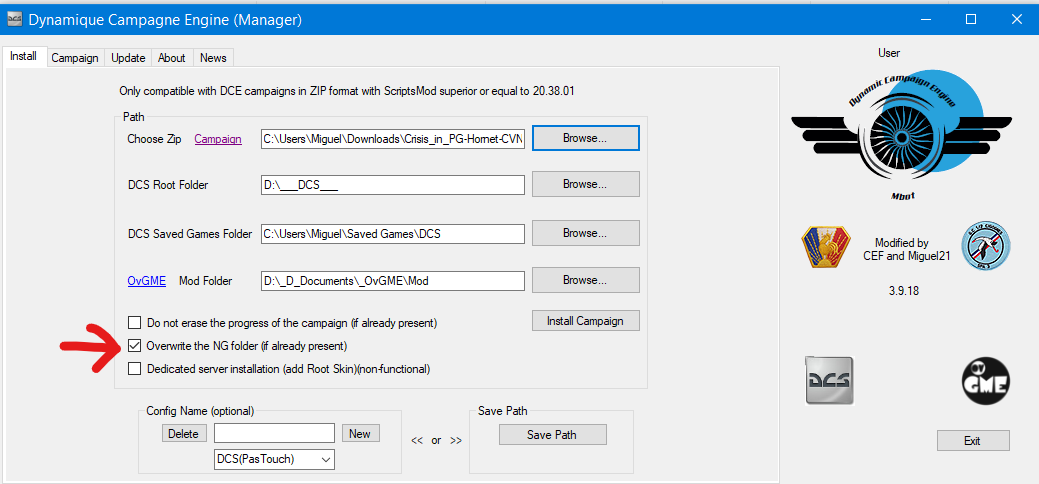This screenshot has height=484, width=1039.
Task: Open the Campaign tab
Action: (x=75, y=58)
